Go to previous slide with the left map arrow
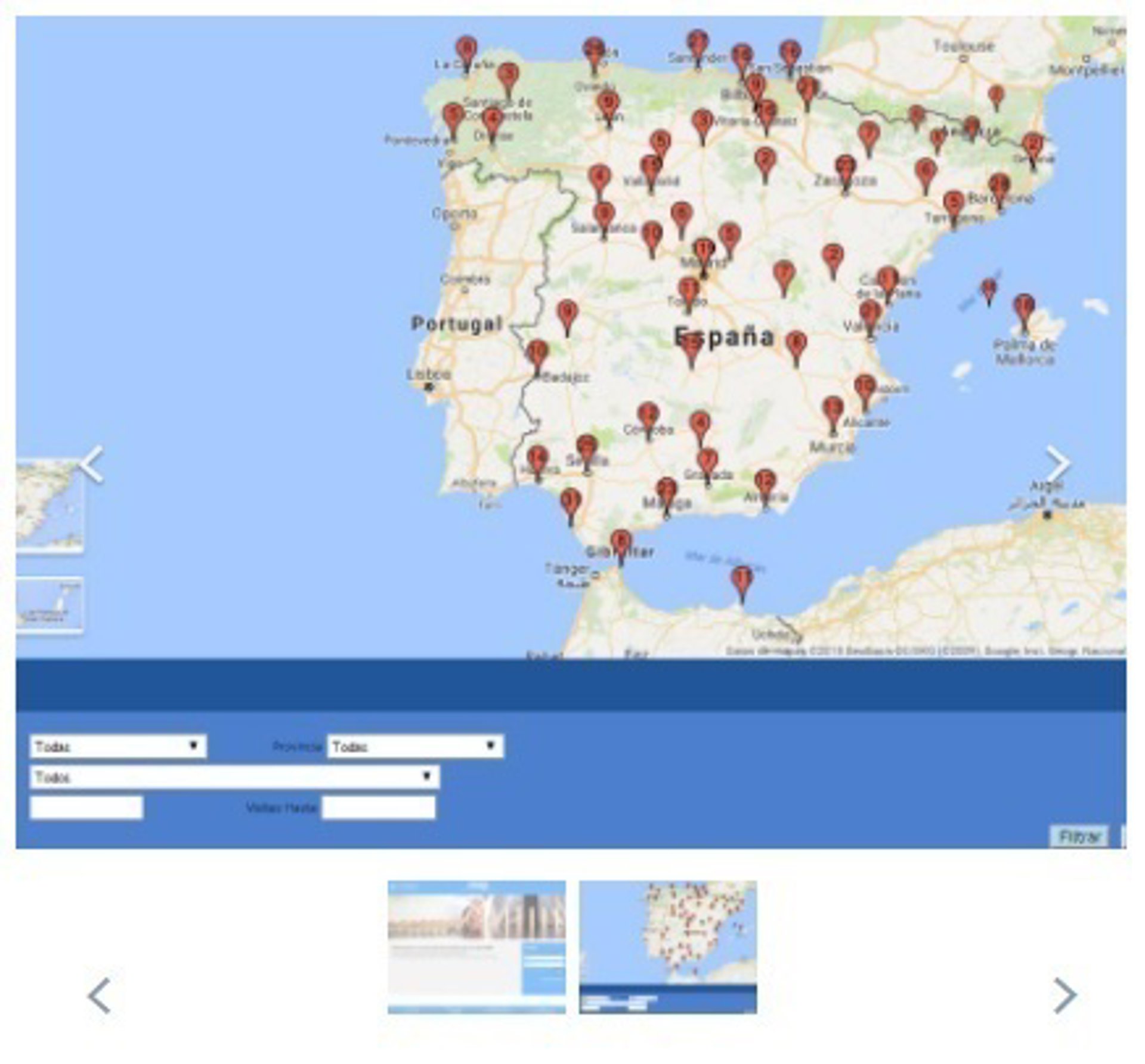 92,463
